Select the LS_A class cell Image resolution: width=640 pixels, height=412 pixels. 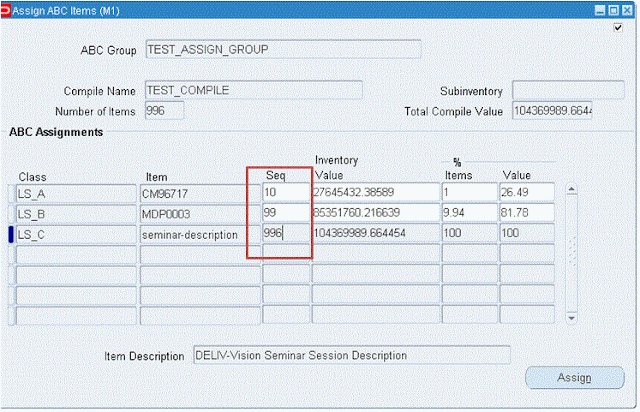click(x=76, y=193)
